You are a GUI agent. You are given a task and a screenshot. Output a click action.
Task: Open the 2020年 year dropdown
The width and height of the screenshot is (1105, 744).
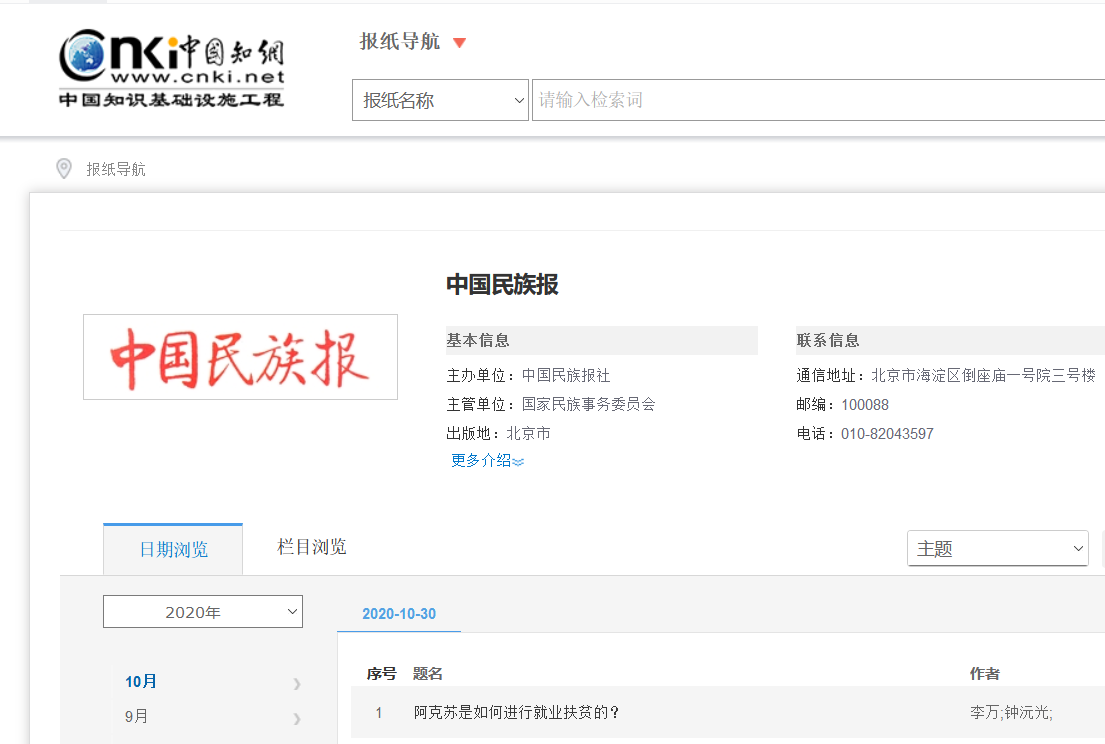[203, 612]
